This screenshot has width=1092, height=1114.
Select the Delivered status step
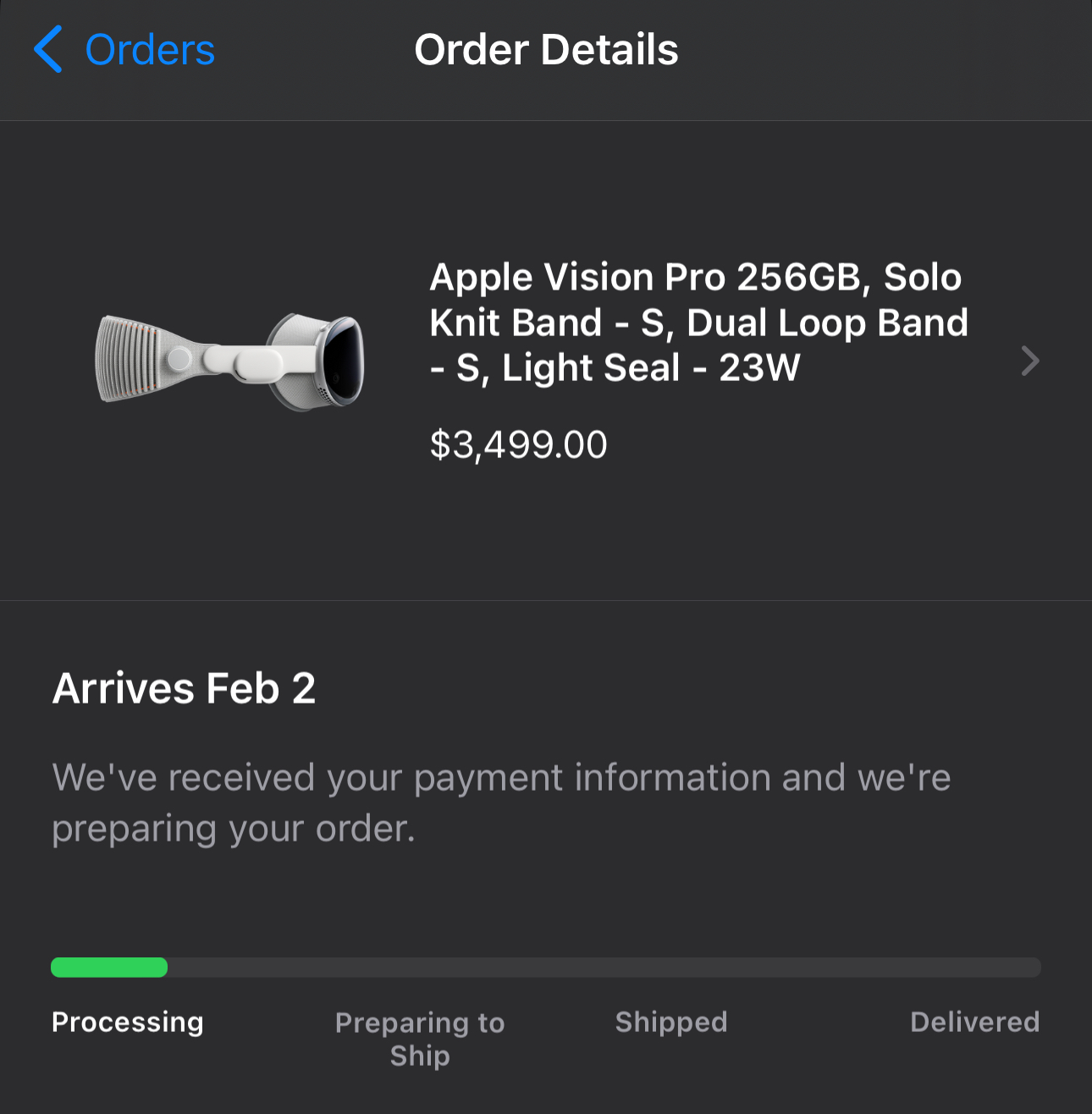point(974,1022)
